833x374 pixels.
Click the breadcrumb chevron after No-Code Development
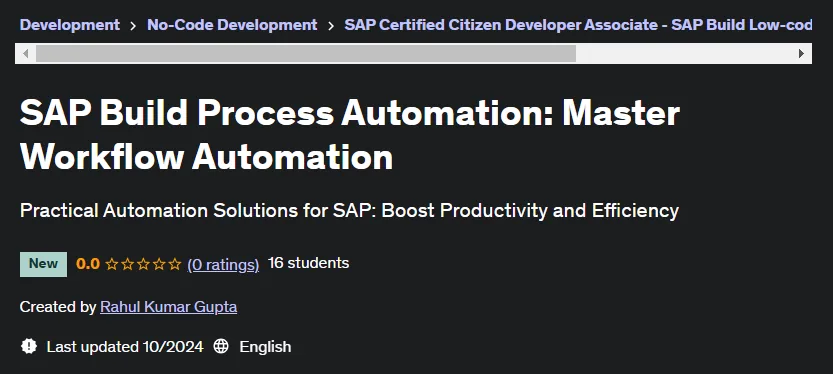coord(331,26)
